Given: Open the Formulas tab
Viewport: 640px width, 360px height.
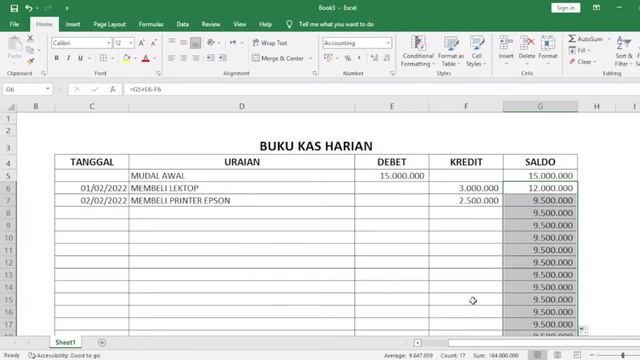Looking at the screenshot, I should pos(151,24).
